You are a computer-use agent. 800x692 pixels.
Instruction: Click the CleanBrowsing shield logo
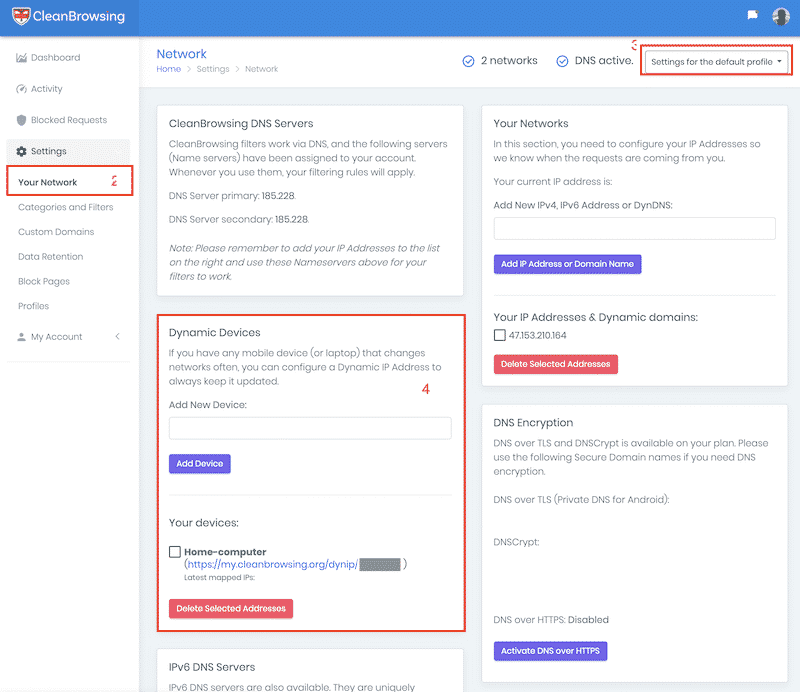click(x=20, y=16)
